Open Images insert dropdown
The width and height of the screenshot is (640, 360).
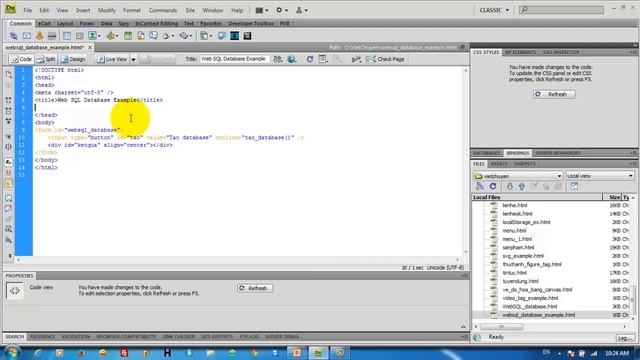(x=94, y=36)
